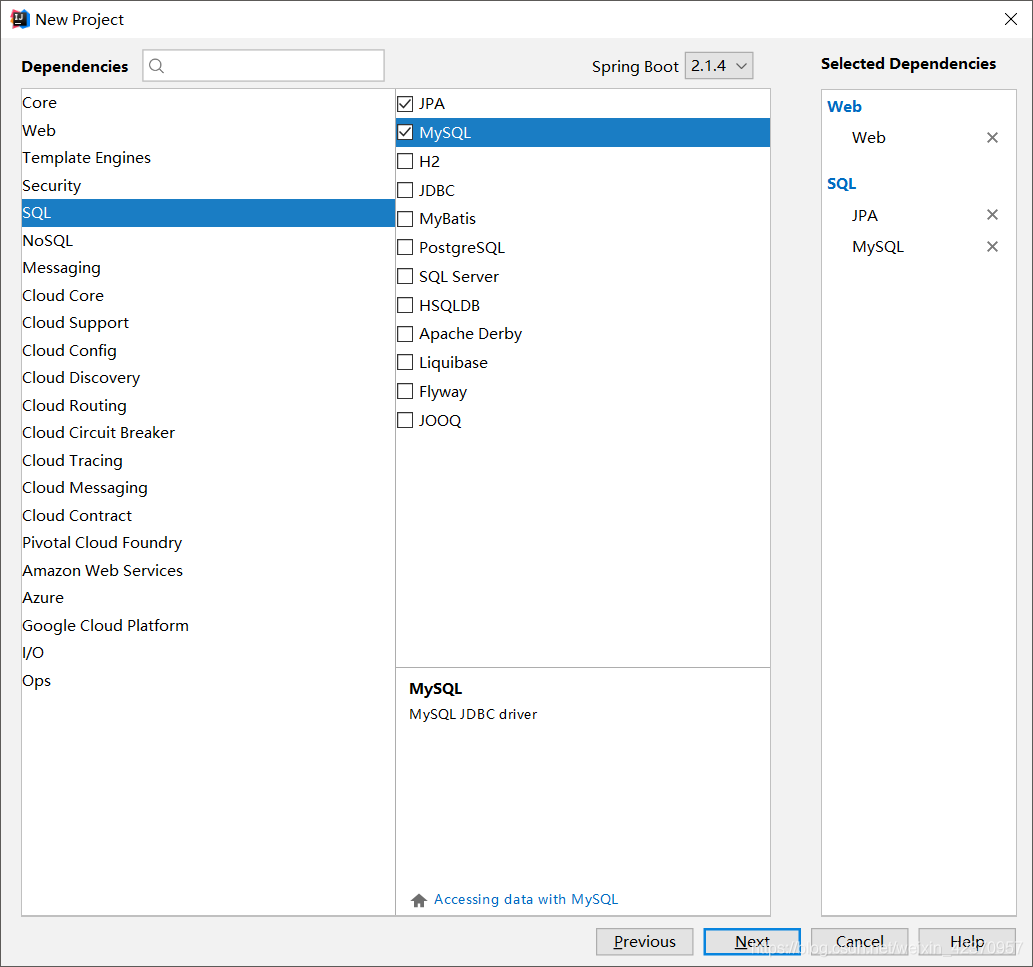The width and height of the screenshot is (1033, 967).
Task: Open the Spring Boot version dropdown
Action: point(719,66)
